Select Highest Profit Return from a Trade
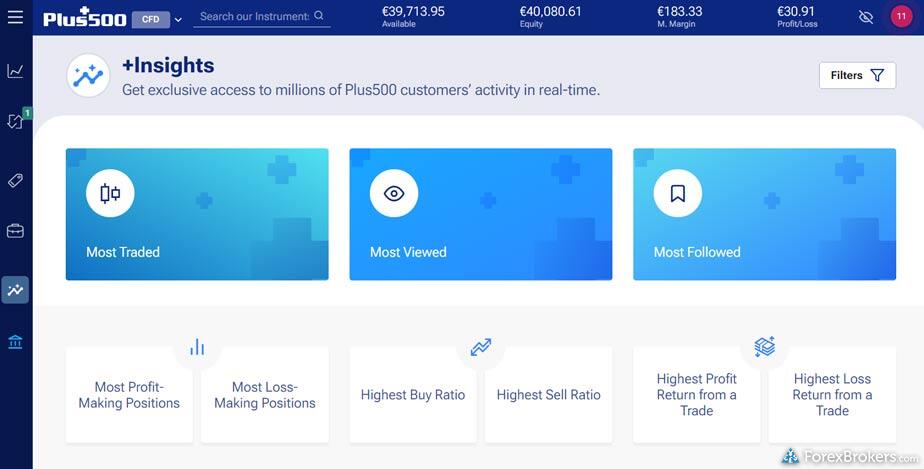Image resolution: width=924 pixels, height=469 pixels. (697, 395)
